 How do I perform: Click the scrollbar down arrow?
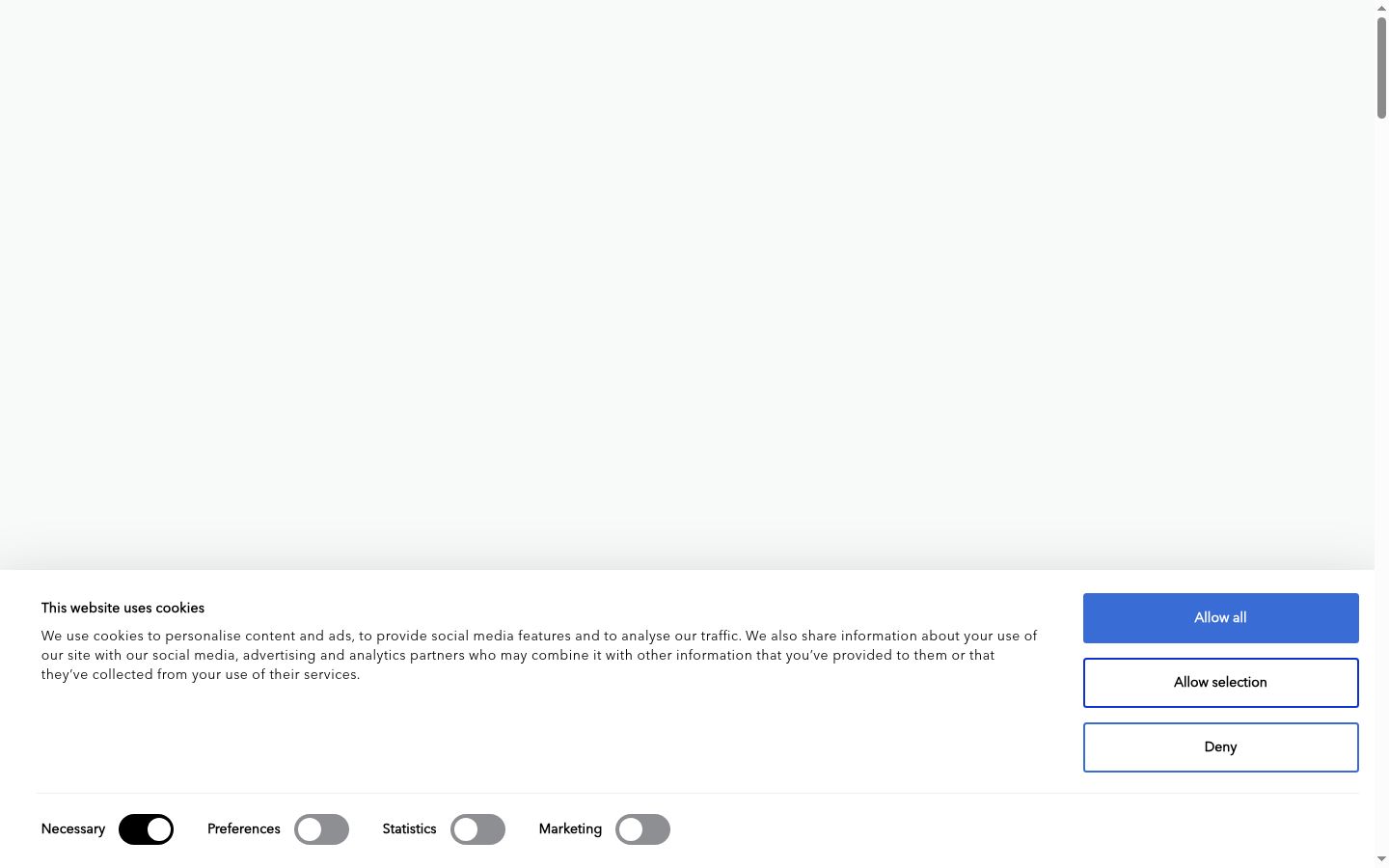pos(1381,859)
